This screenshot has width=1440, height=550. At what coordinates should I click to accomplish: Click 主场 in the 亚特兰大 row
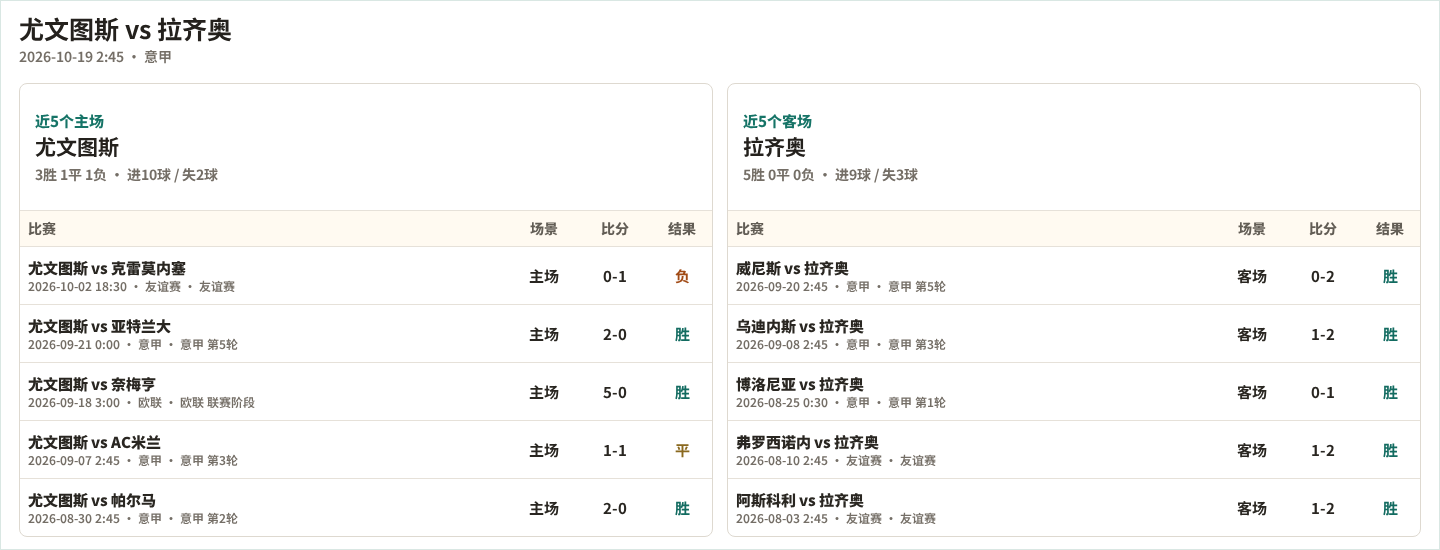tap(544, 335)
